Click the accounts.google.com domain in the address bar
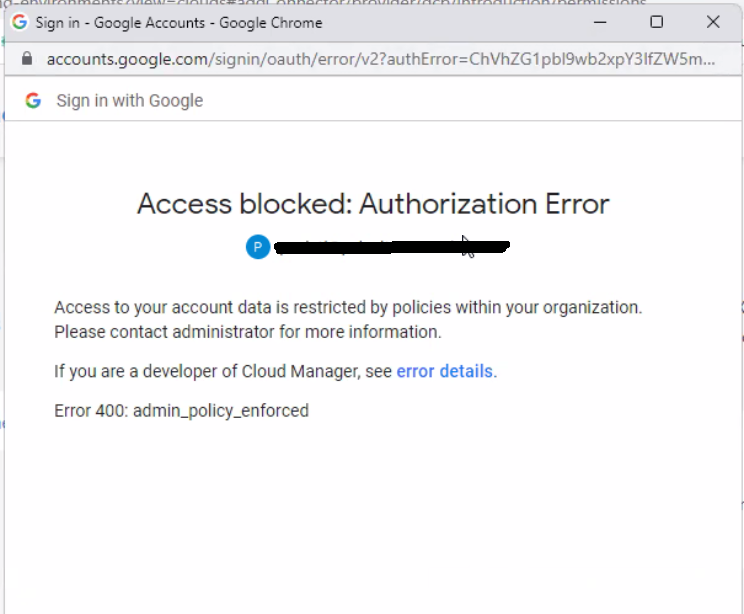 [126, 59]
